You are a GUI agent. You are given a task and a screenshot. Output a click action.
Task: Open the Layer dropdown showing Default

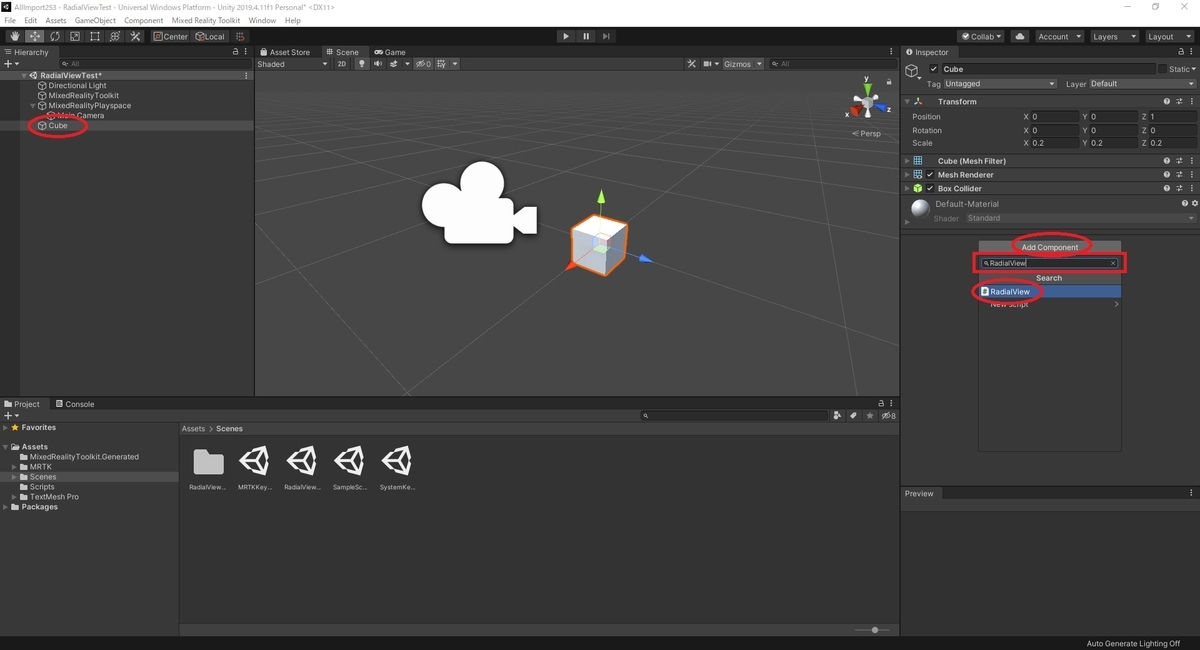pos(1142,84)
